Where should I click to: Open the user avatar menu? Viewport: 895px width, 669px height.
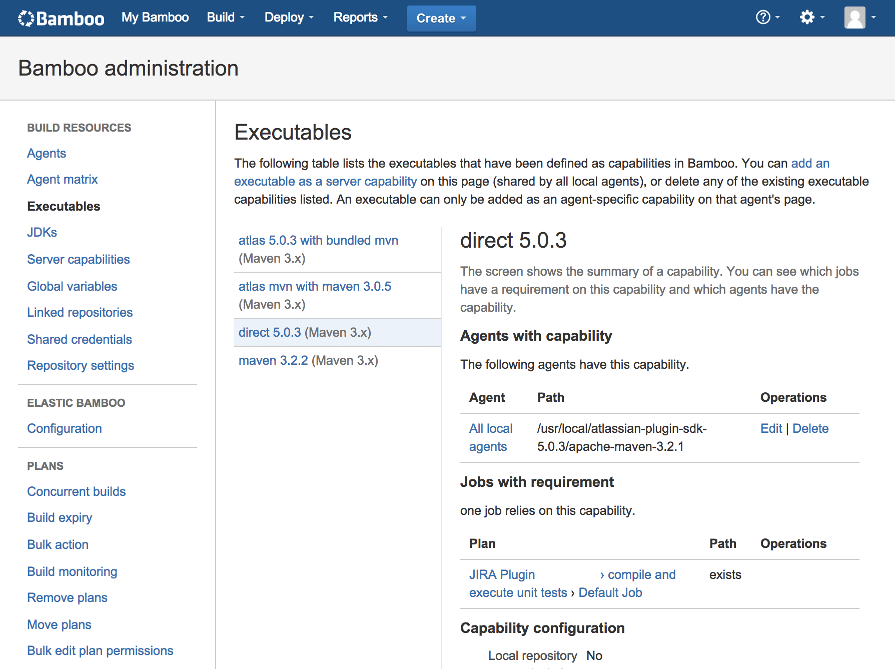coord(859,18)
